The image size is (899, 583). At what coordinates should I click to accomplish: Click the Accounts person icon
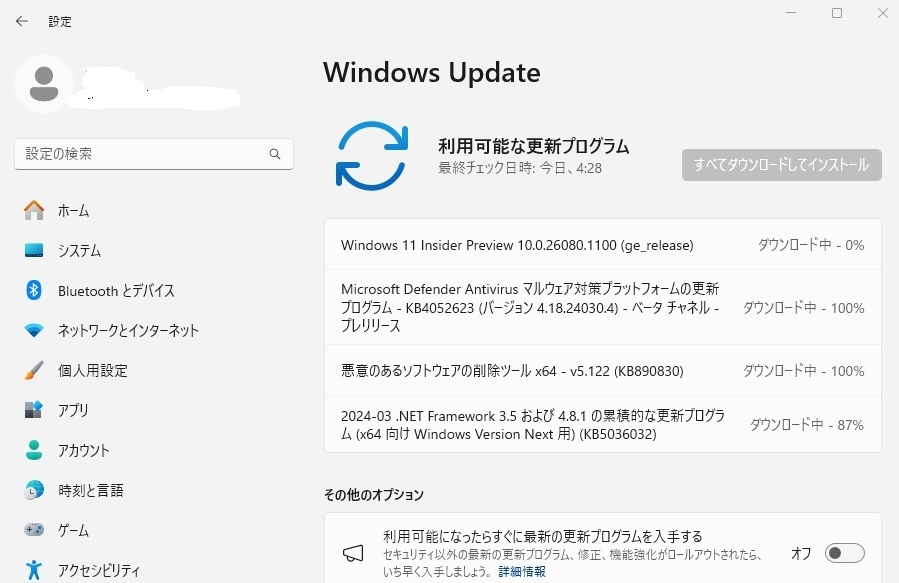pos(34,450)
